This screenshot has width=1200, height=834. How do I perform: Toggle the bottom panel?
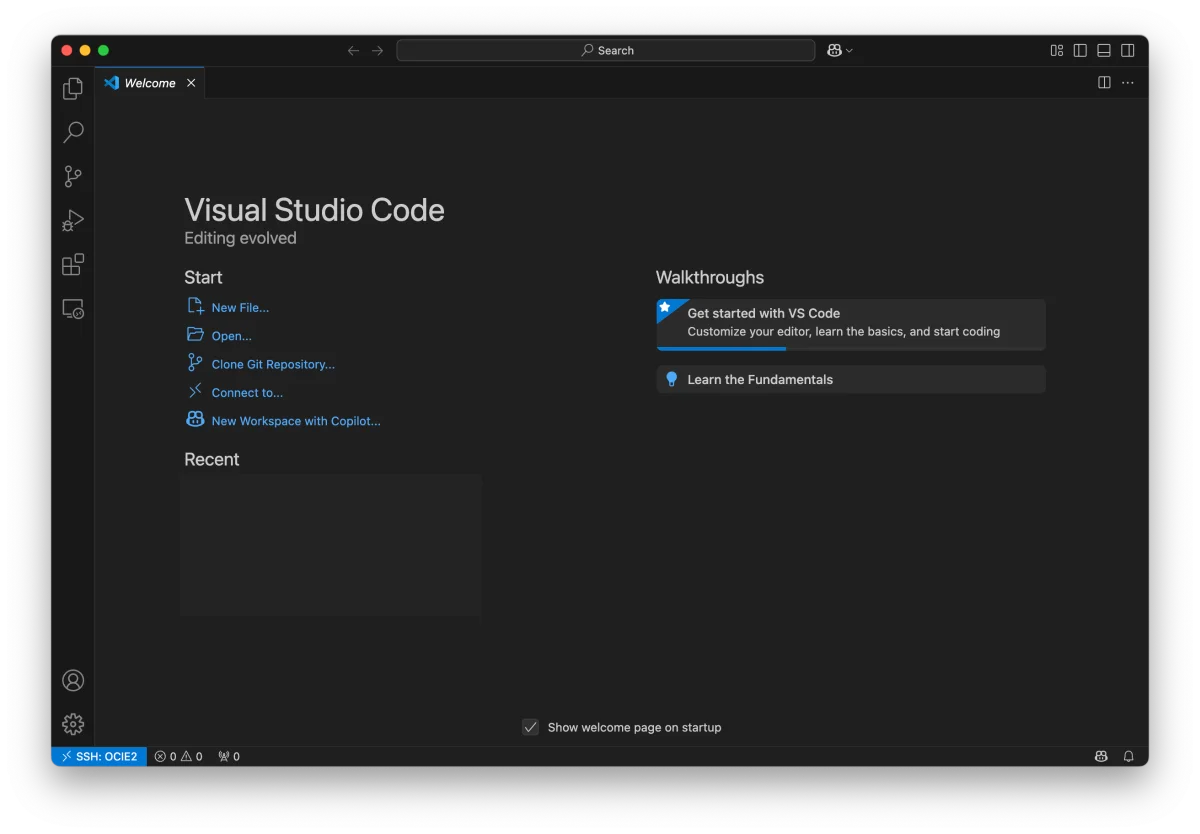[1104, 50]
